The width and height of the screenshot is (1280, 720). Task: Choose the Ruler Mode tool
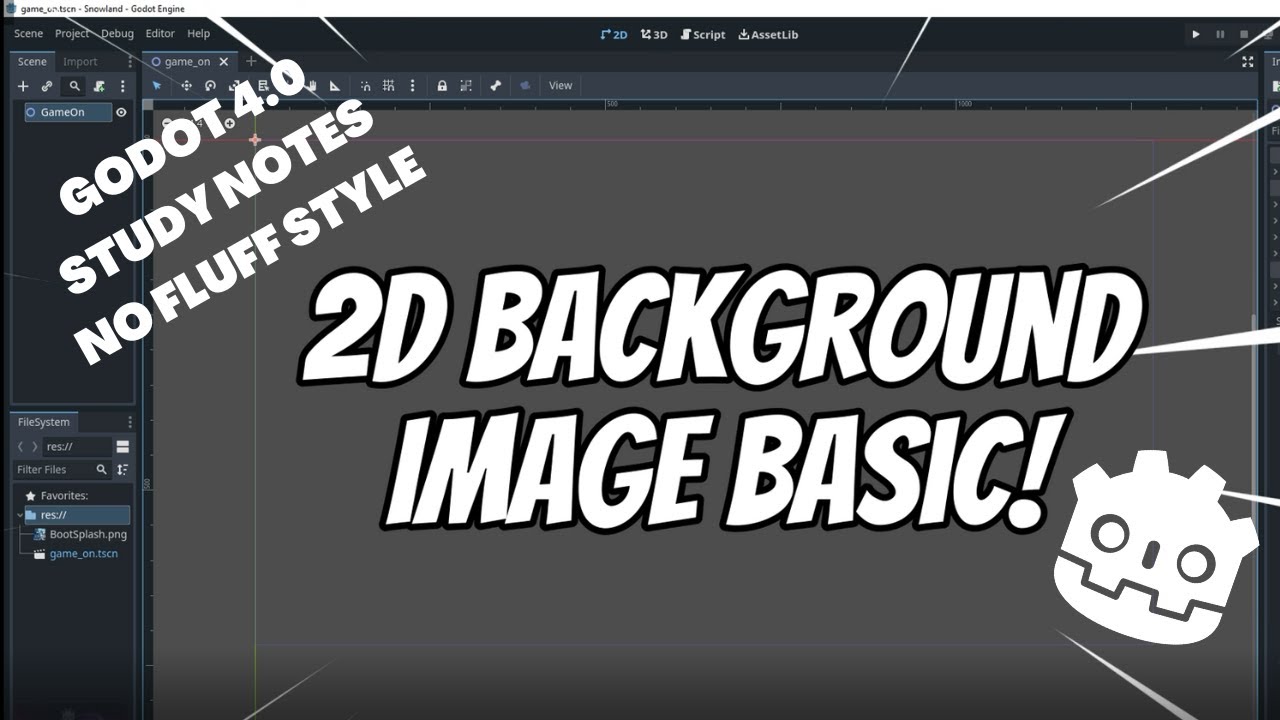(x=335, y=86)
